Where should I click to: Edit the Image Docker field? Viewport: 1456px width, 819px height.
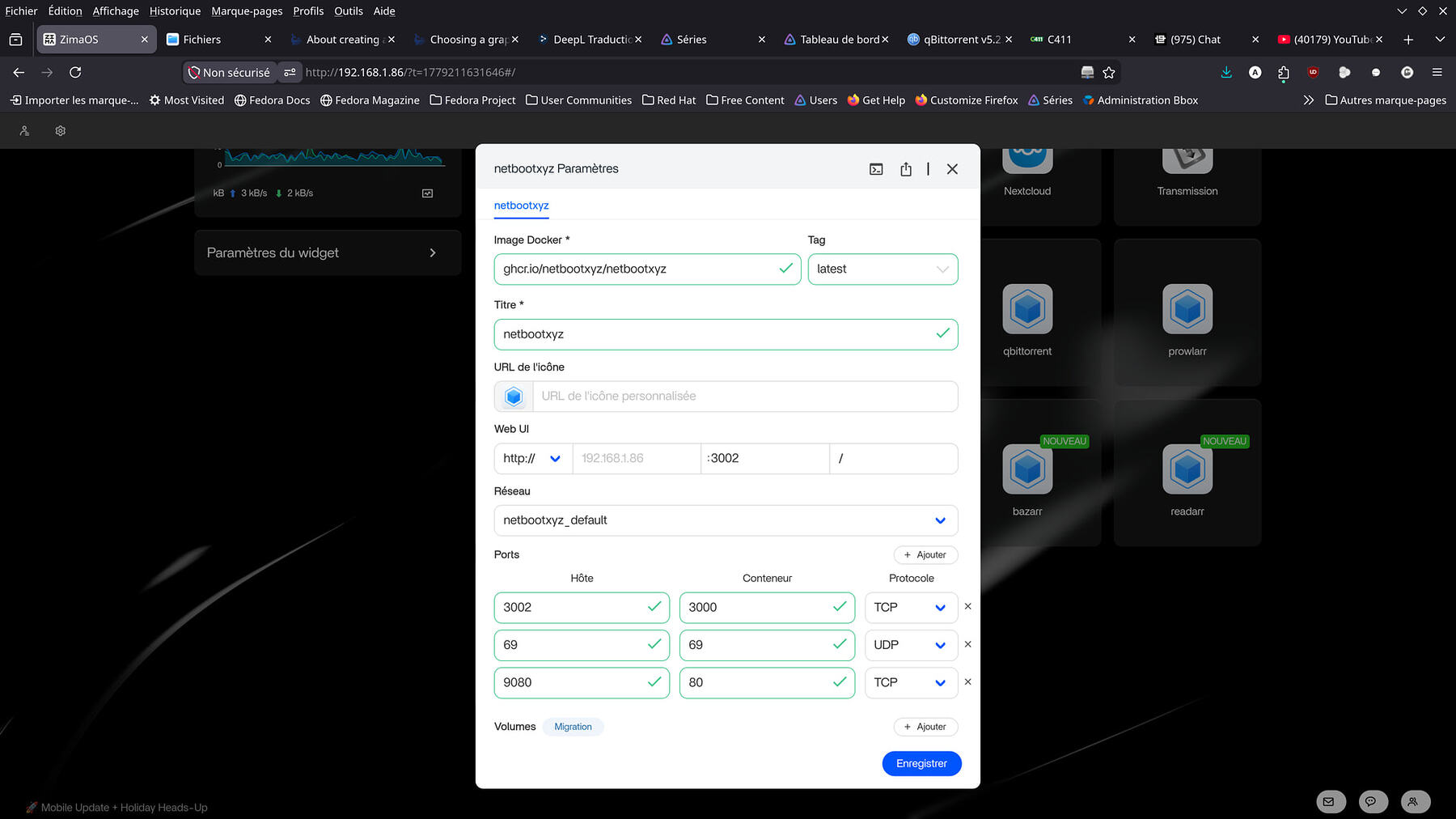click(x=647, y=269)
